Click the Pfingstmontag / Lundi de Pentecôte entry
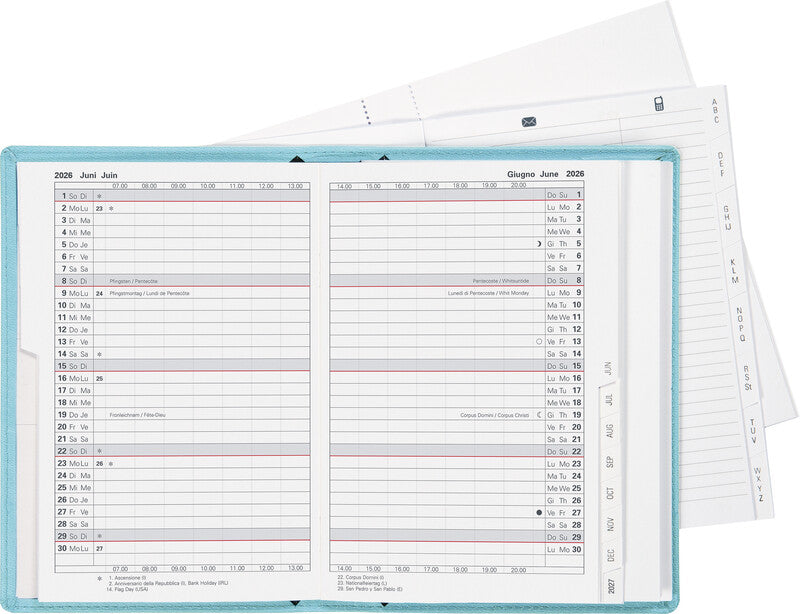 [x=149, y=293]
